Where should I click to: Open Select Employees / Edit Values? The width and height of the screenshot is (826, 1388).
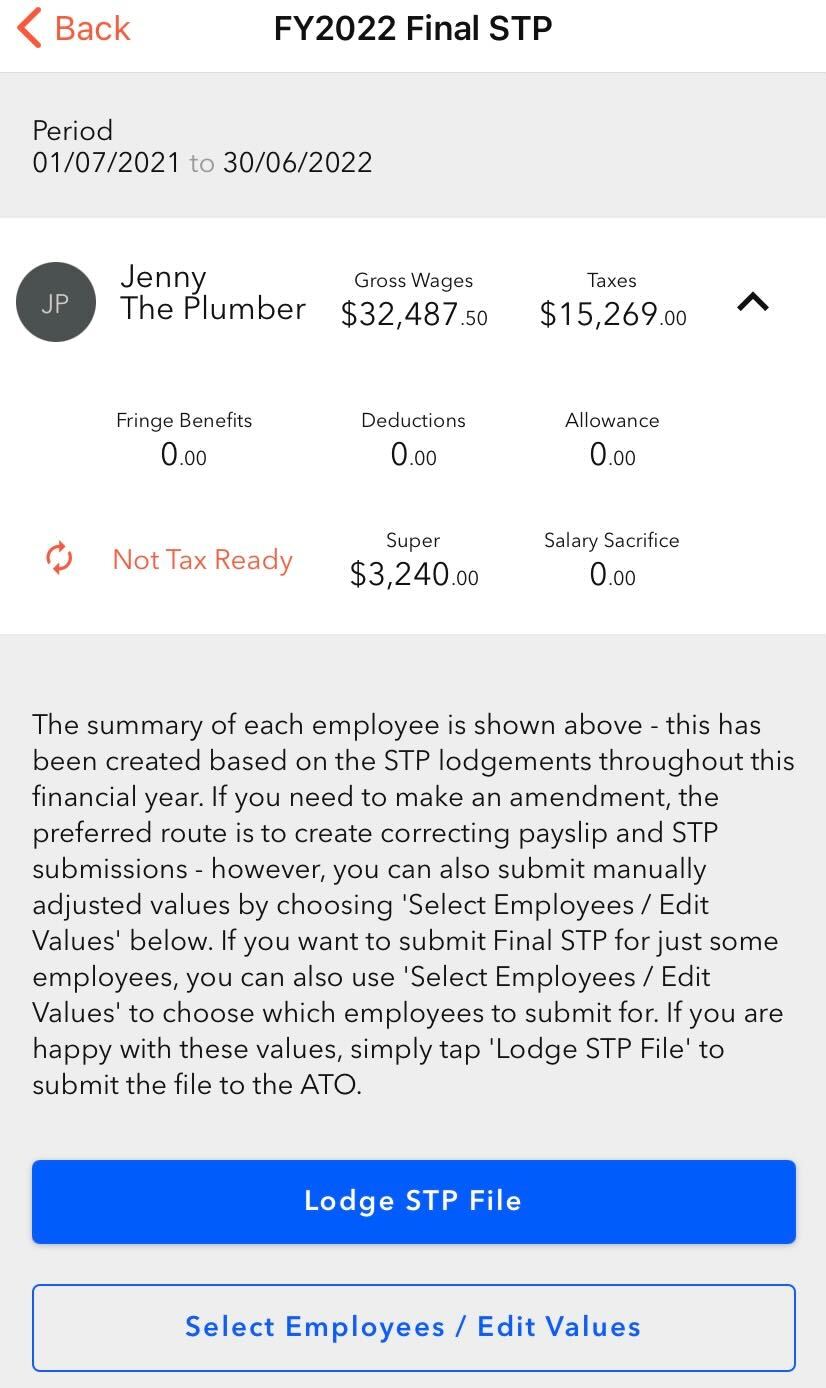pyautogui.click(x=413, y=1327)
